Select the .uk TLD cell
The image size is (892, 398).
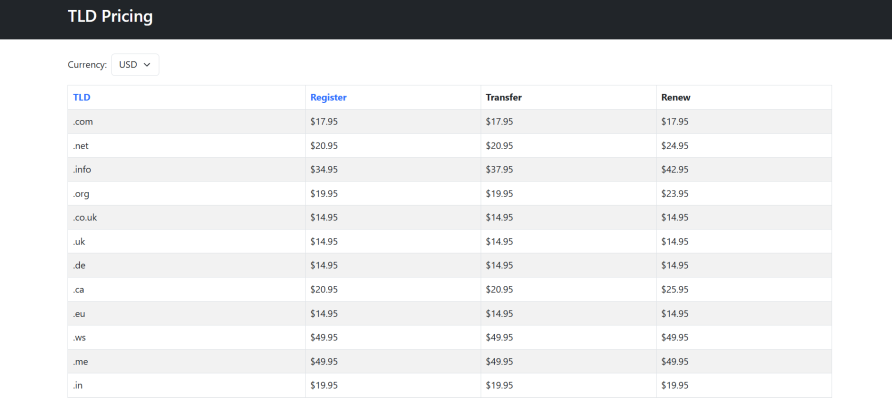[187, 242]
